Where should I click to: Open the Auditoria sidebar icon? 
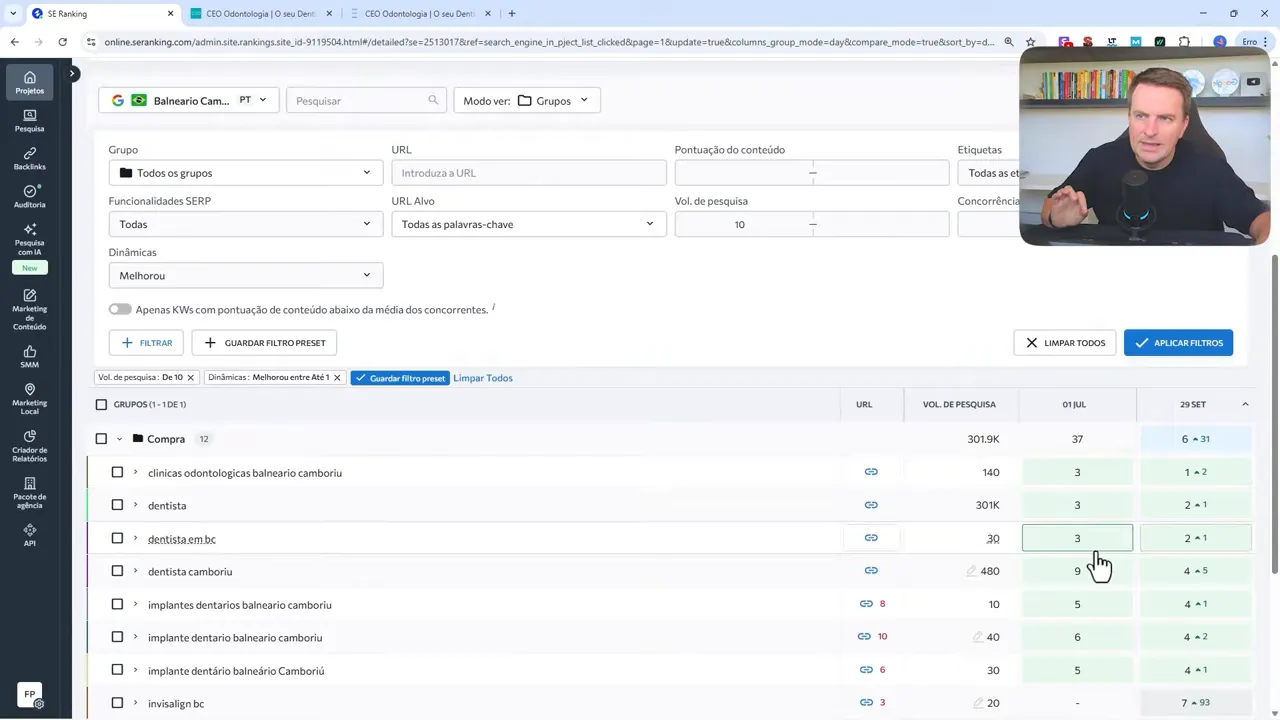coord(29,196)
